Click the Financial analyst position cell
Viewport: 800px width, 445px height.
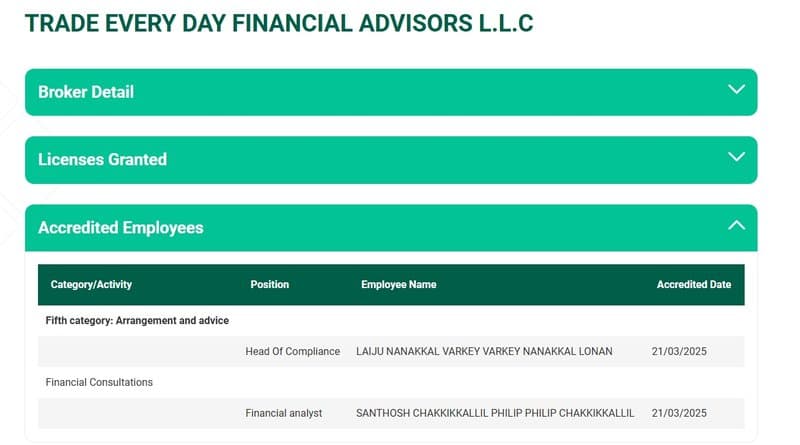[x=284, y=413]
